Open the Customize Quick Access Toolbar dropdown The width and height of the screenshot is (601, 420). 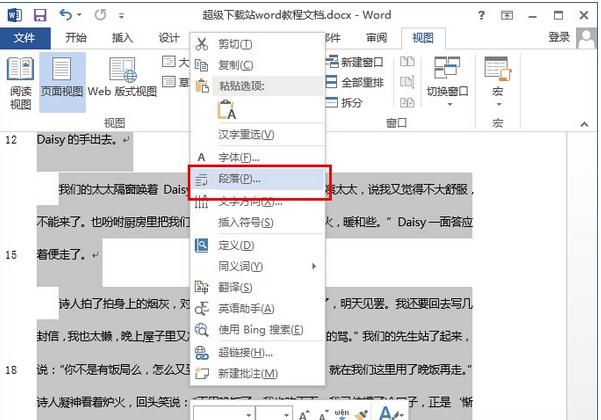pos(121,16)
